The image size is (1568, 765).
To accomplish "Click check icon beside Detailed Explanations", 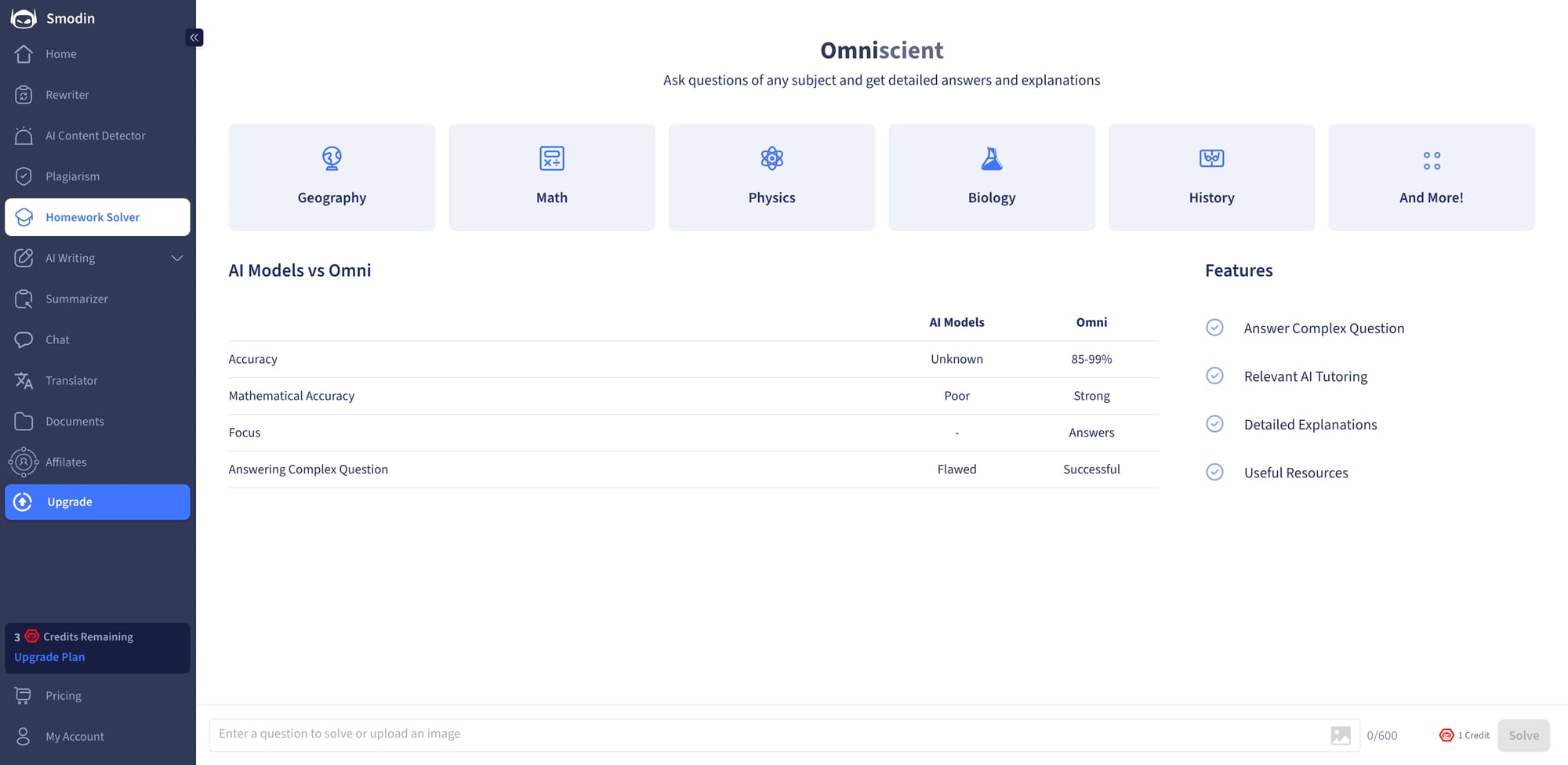I will [x=1214, y=424].
